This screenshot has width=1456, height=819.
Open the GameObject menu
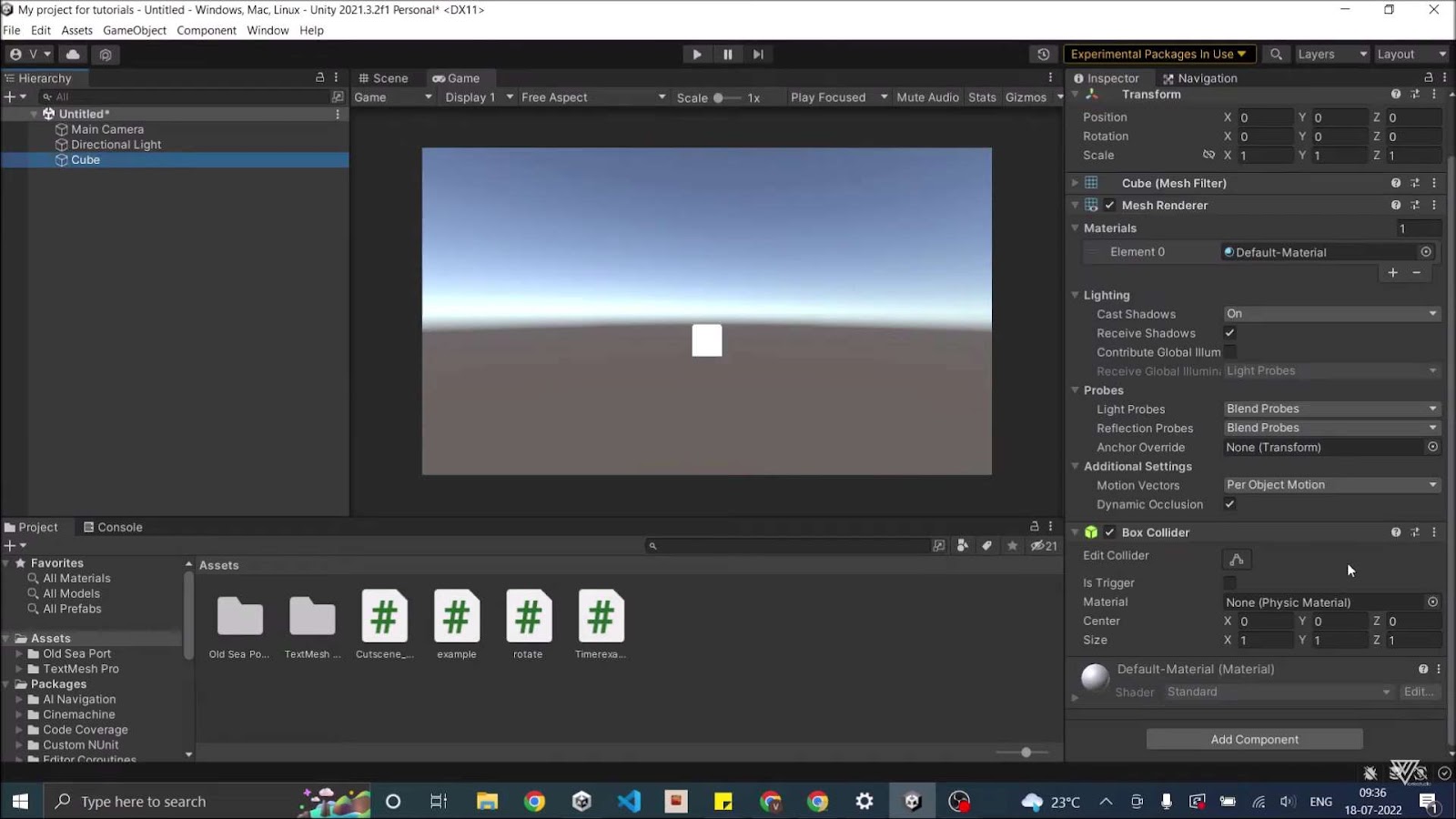tap(135, 30)
